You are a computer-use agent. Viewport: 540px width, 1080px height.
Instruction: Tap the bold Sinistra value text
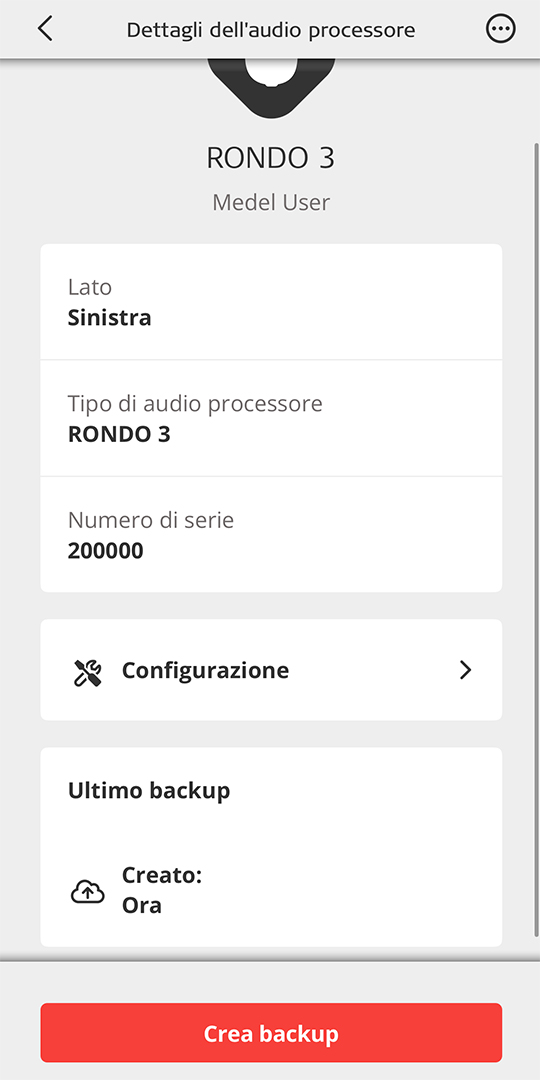click(110, 318)
